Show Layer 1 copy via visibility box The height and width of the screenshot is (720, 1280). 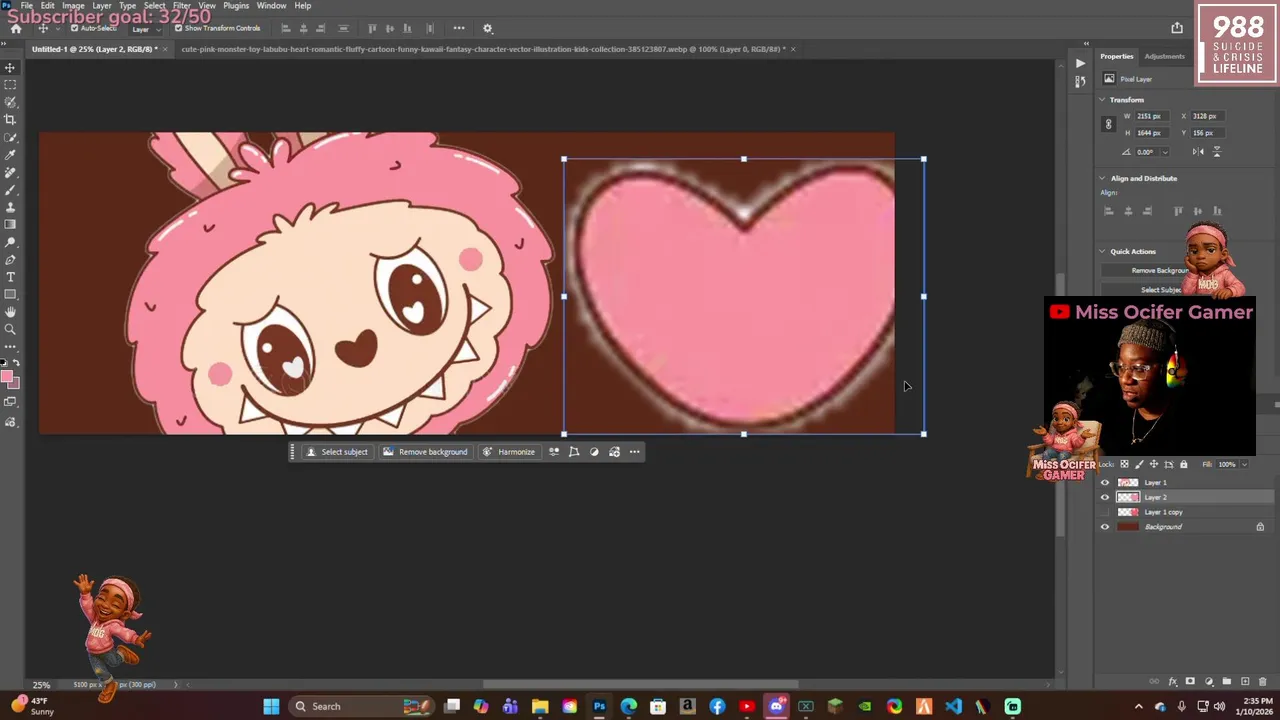(1105, 512)
